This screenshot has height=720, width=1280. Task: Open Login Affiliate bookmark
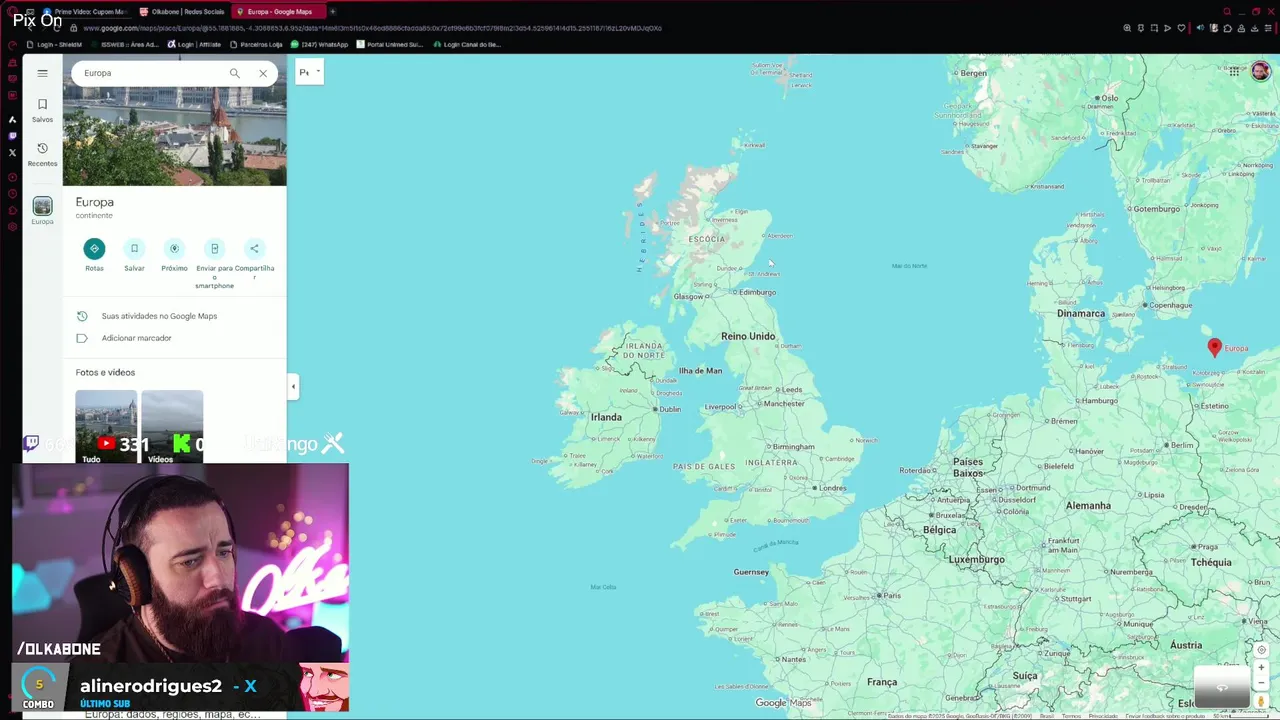tap(195, 44)
